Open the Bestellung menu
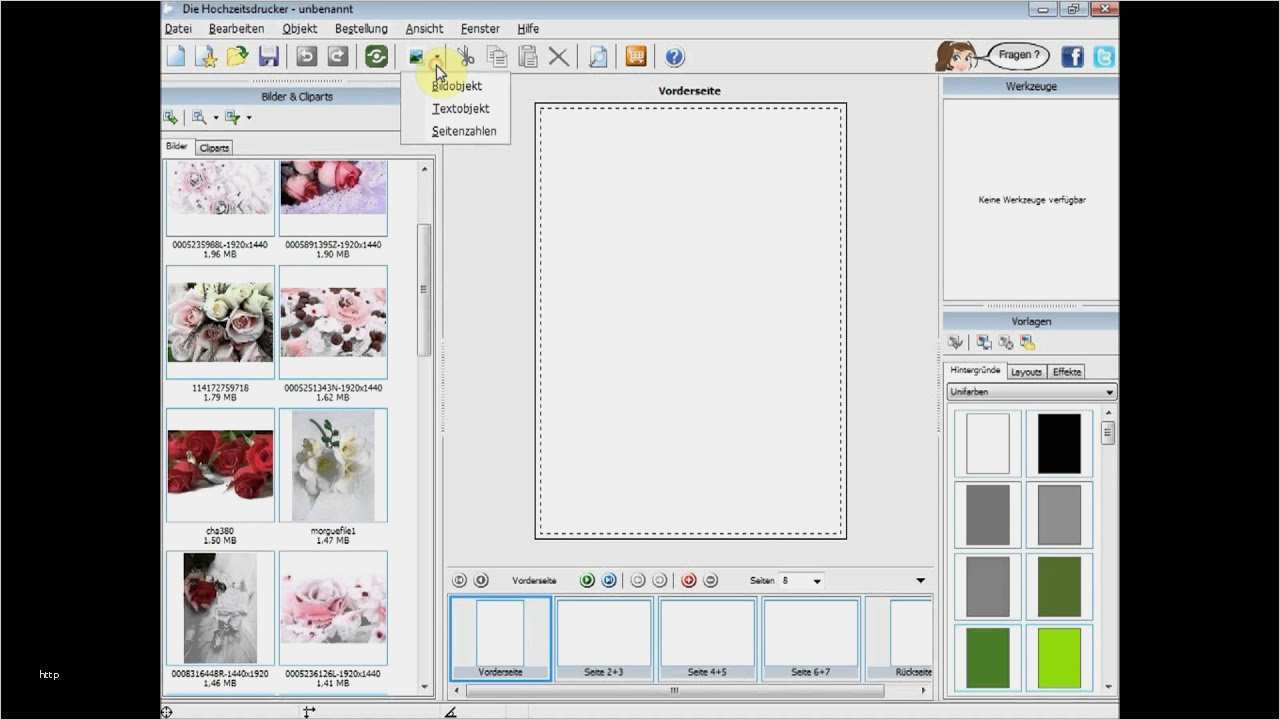Screen dimensions: 1280x720 click(361, 29)
